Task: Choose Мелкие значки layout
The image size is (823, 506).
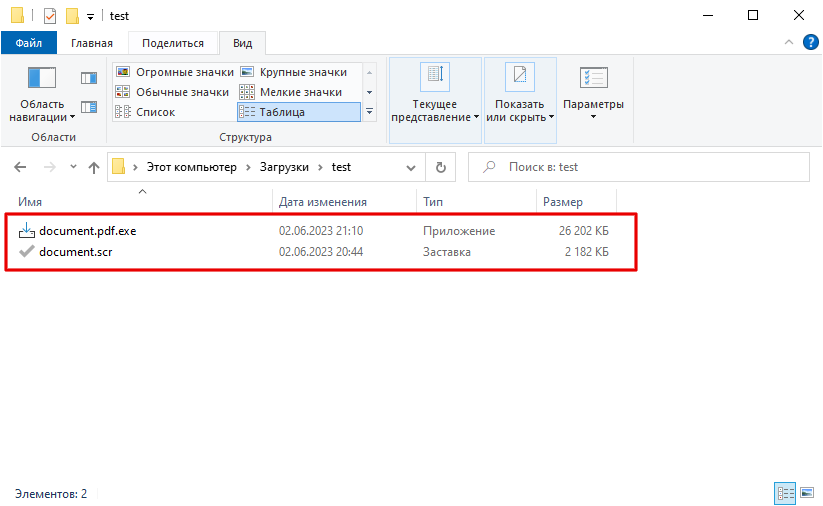Action: pos(291,92)
